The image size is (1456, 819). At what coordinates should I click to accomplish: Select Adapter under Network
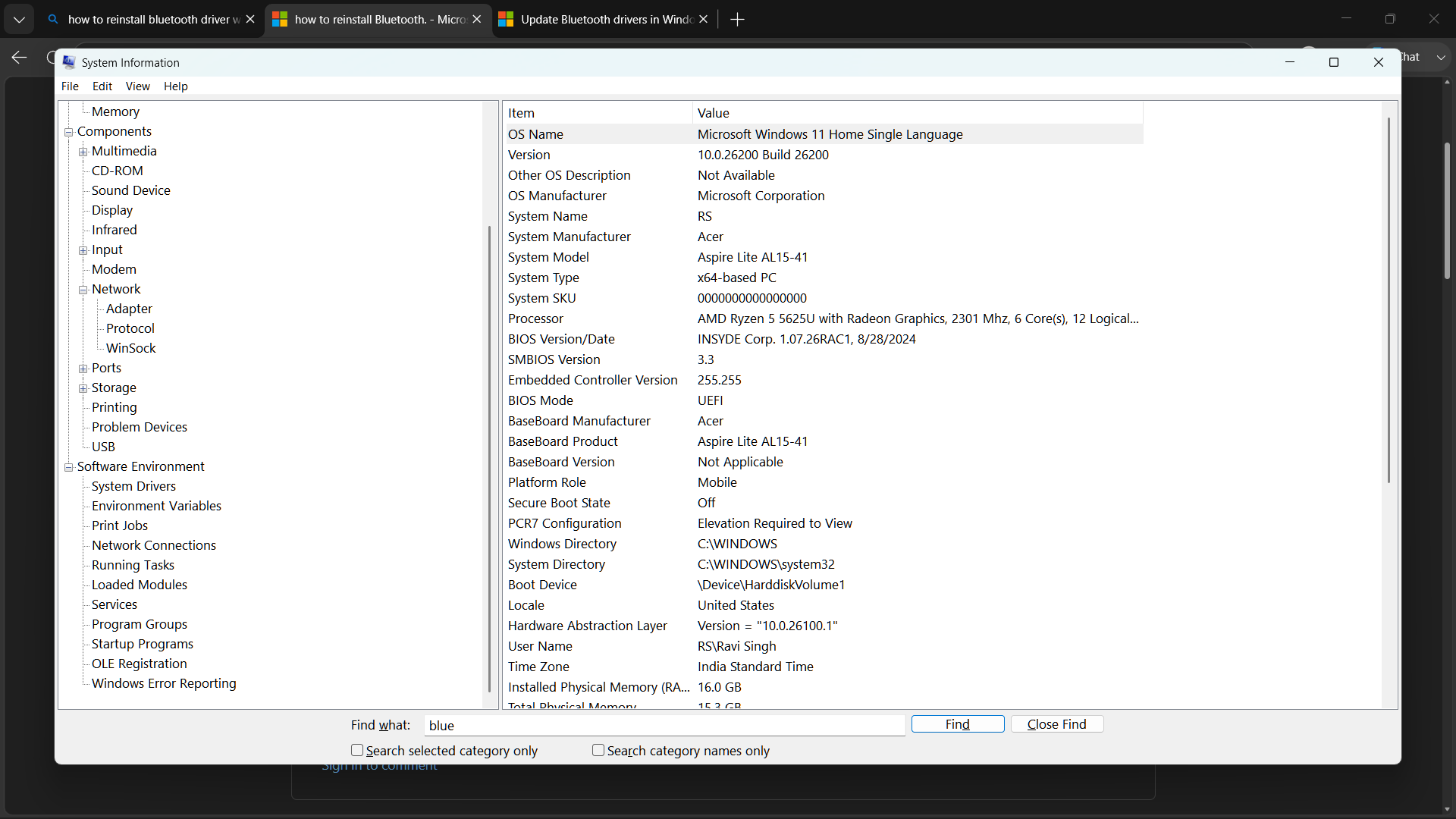129,309
